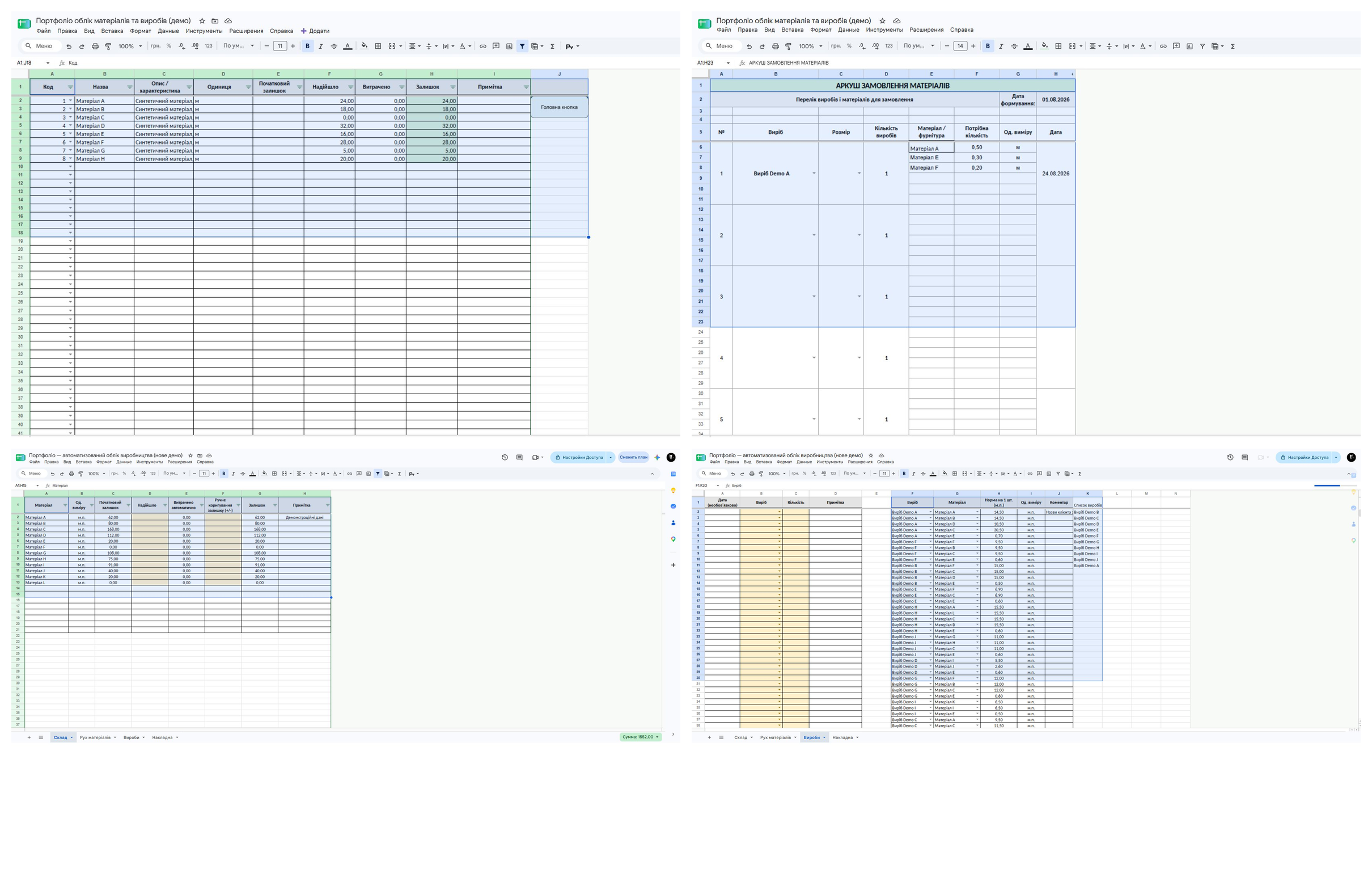
Task: Open Формат menu in top-right window
Action: [x=820, y=30]
